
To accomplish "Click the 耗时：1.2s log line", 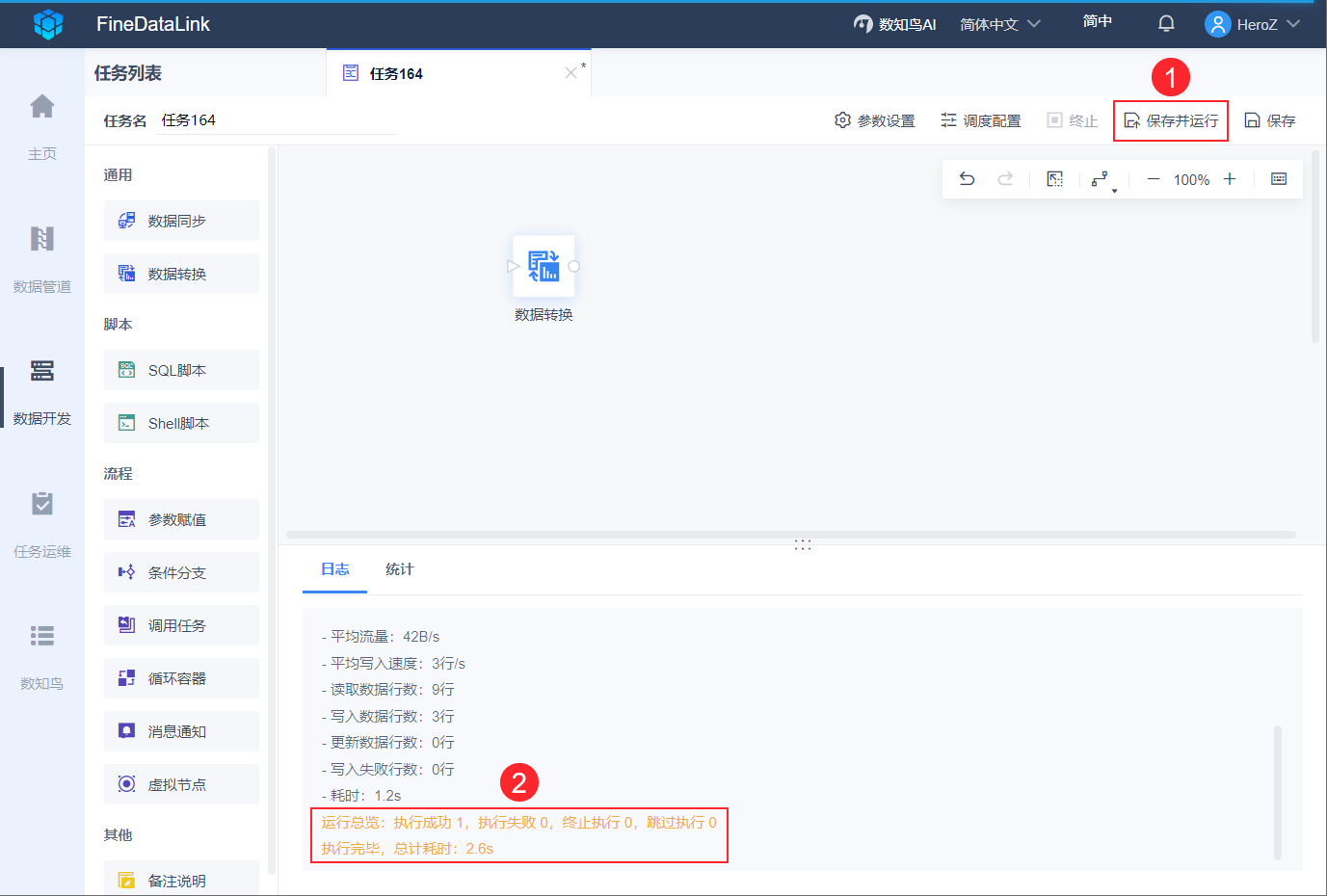I will [x=361, y=796].
